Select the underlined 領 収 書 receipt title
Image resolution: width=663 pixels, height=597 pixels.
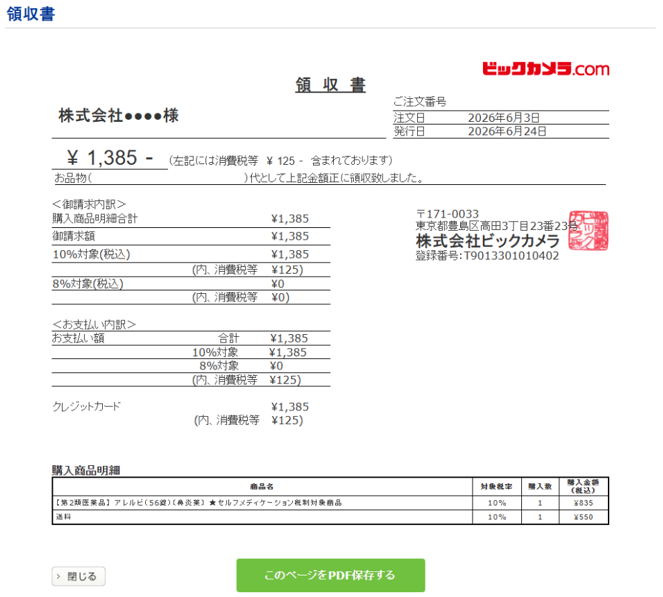point(330,85)
